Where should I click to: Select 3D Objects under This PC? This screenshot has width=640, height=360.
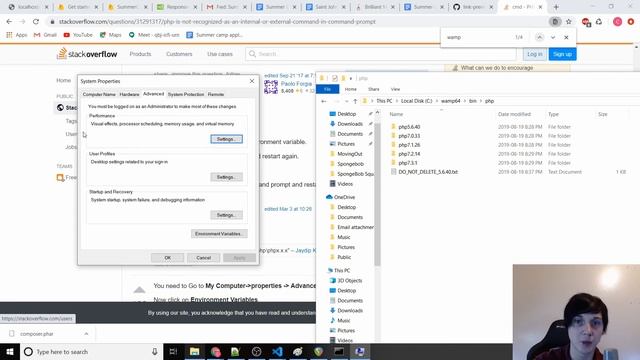[349, 280]
